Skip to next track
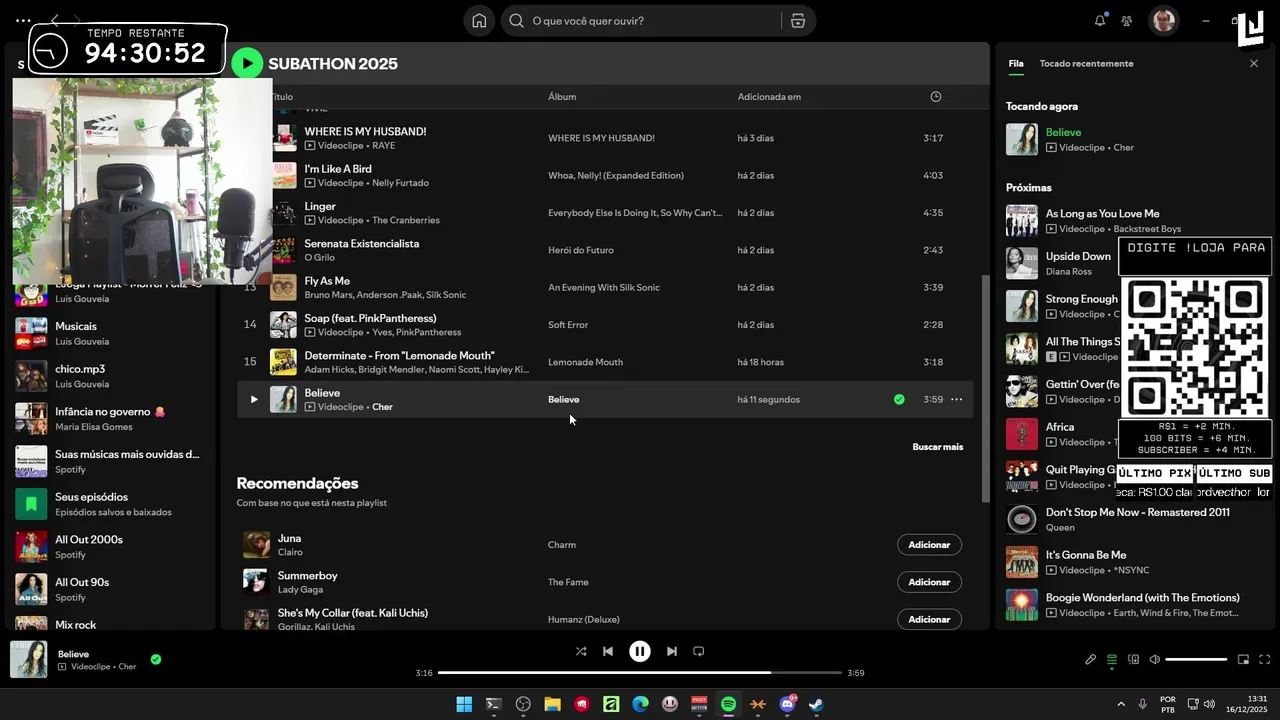 672,651
